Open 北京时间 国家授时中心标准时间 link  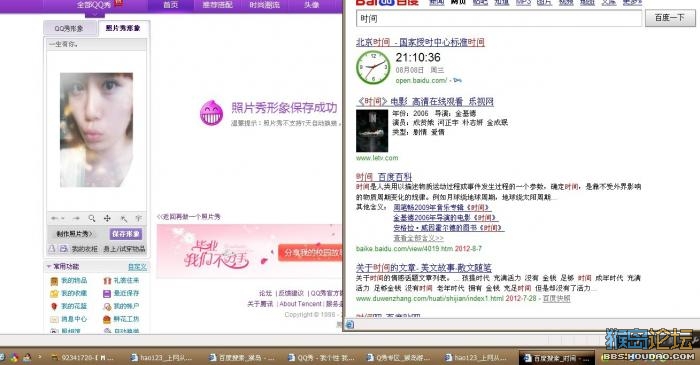pos(420,42)
